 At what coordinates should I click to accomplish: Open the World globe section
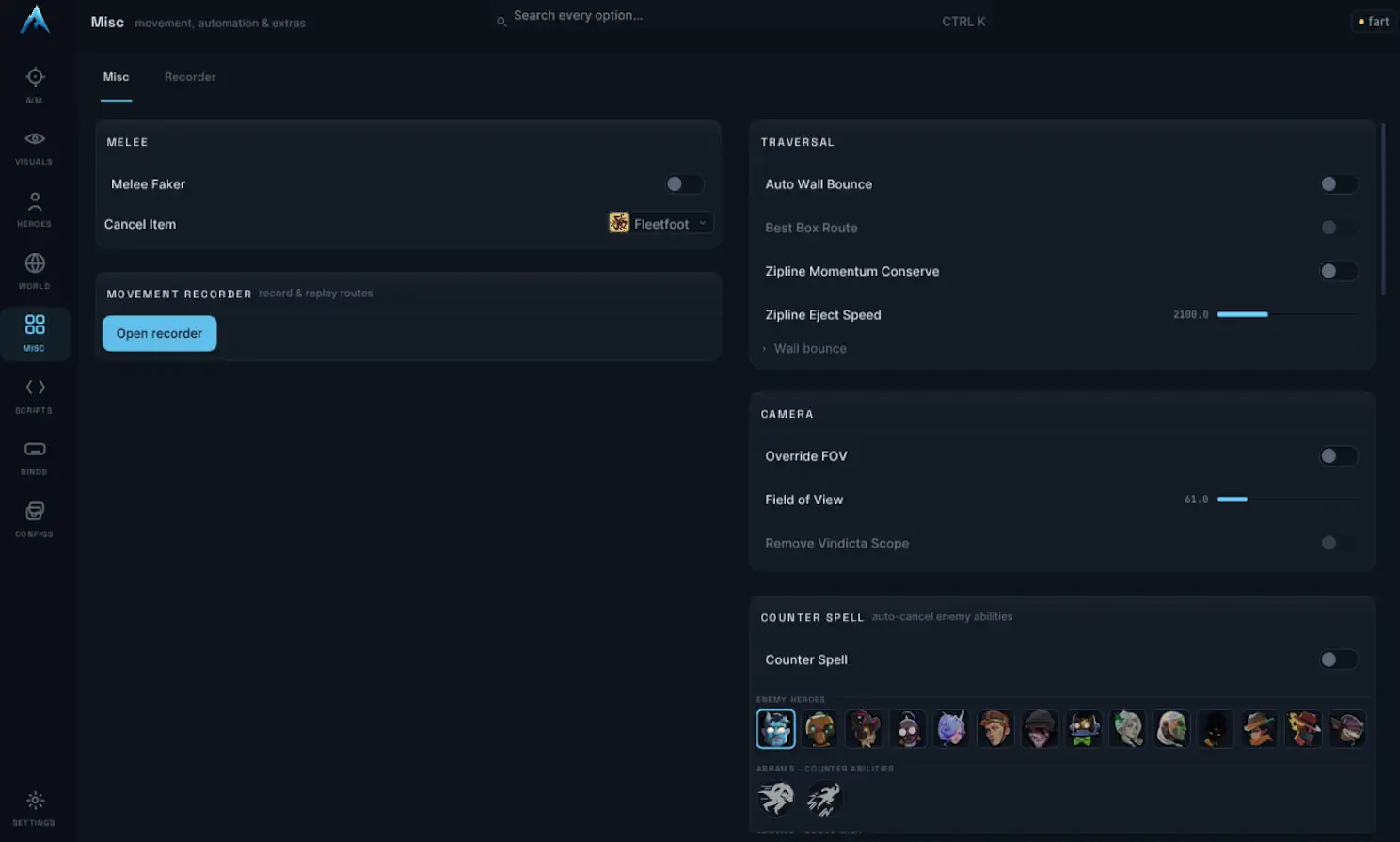click(x=35, y=271)
